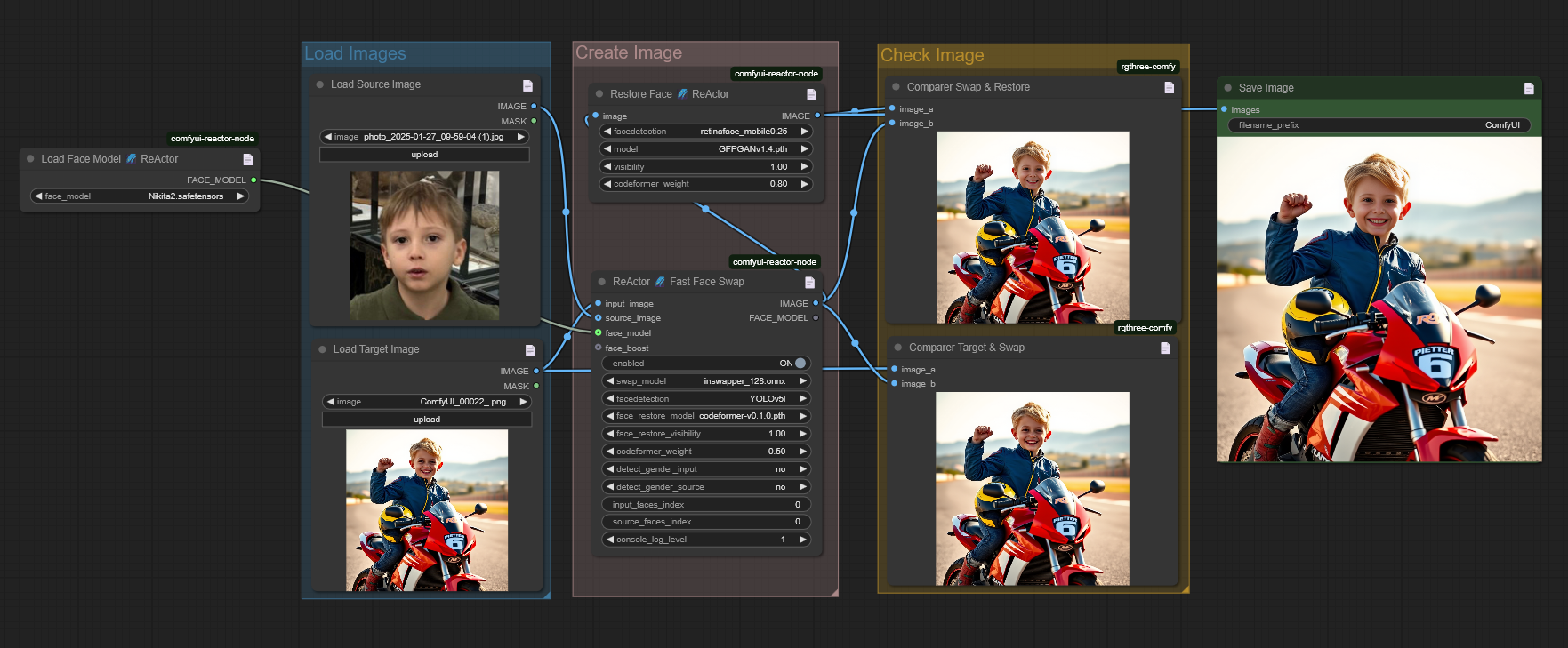Viewport: 1568px width, 648px height.
Task: Click the document icon on Comparer Swap & Restore node
Action: click(x=1169, y=87)
